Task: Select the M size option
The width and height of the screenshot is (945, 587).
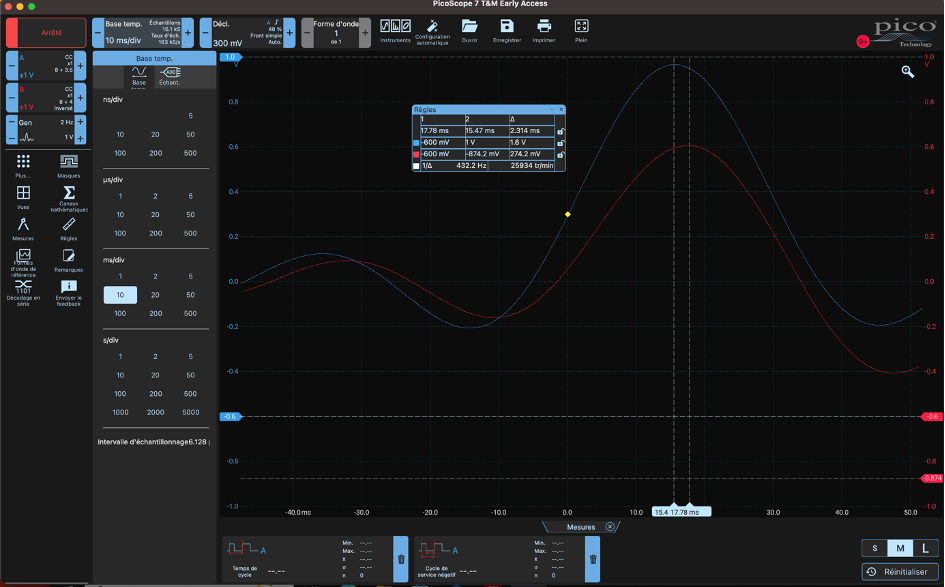Action: 900,548
